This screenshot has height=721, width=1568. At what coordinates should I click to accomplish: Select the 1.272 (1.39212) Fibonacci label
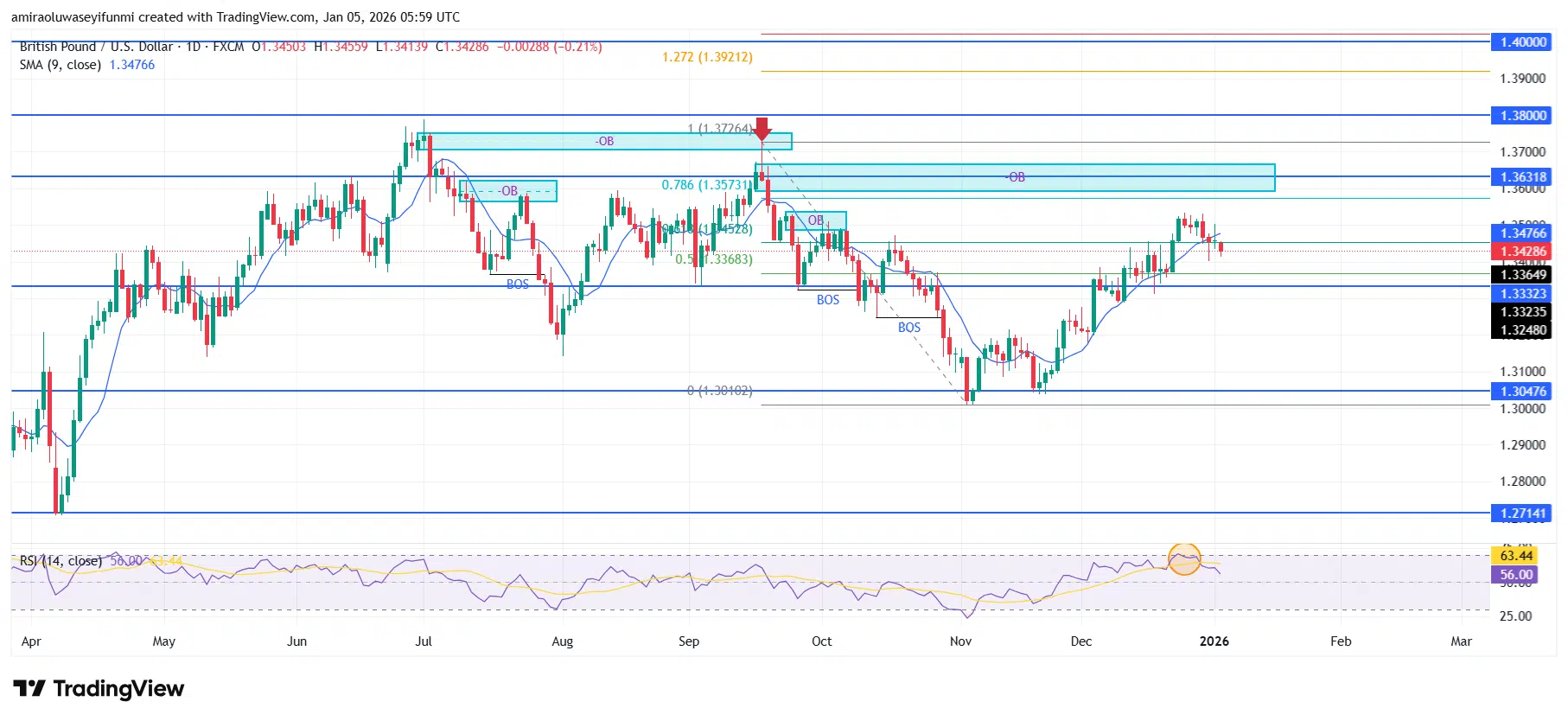click(707, 57)
